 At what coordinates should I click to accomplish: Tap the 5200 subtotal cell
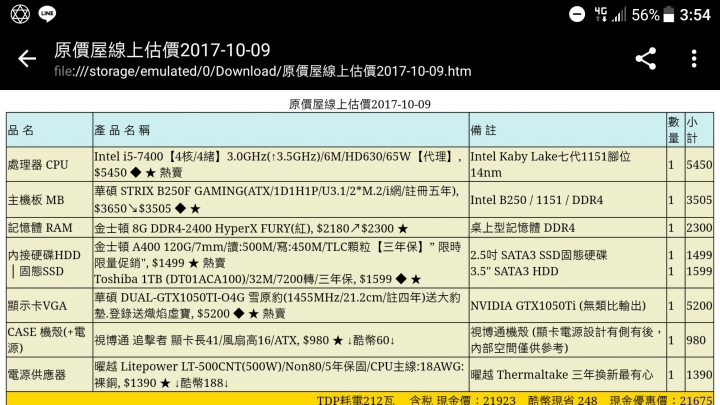[x=699, y=306]
